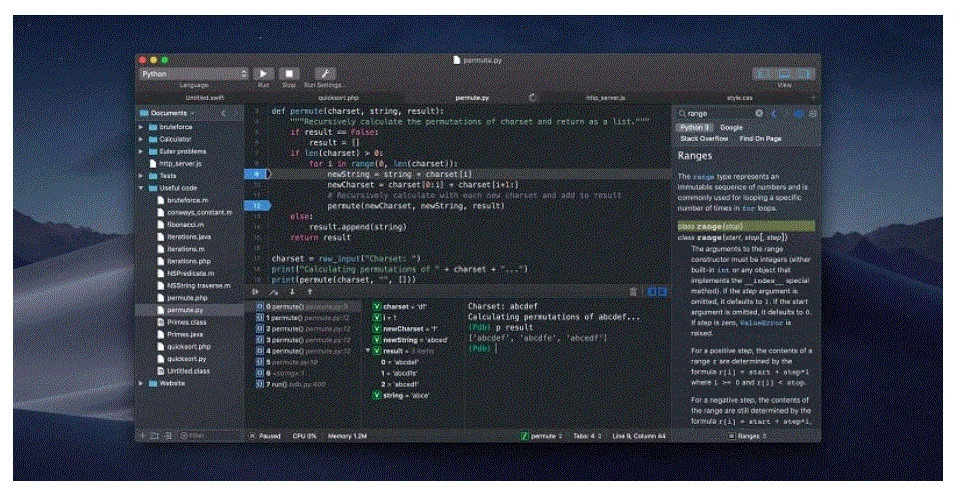Select stack frame 7 run()
Image resolution: width=956 pixels, height=495 pixels.
point(291,385)
